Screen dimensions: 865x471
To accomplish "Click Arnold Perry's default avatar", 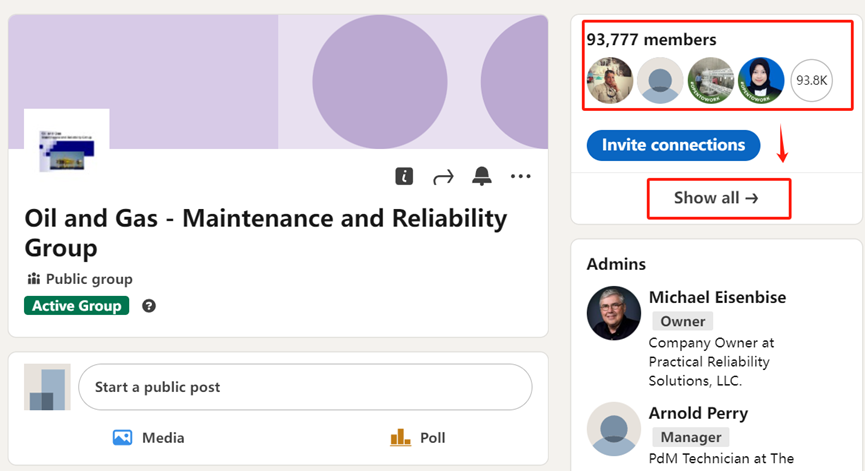I will [x=613, y=429].
